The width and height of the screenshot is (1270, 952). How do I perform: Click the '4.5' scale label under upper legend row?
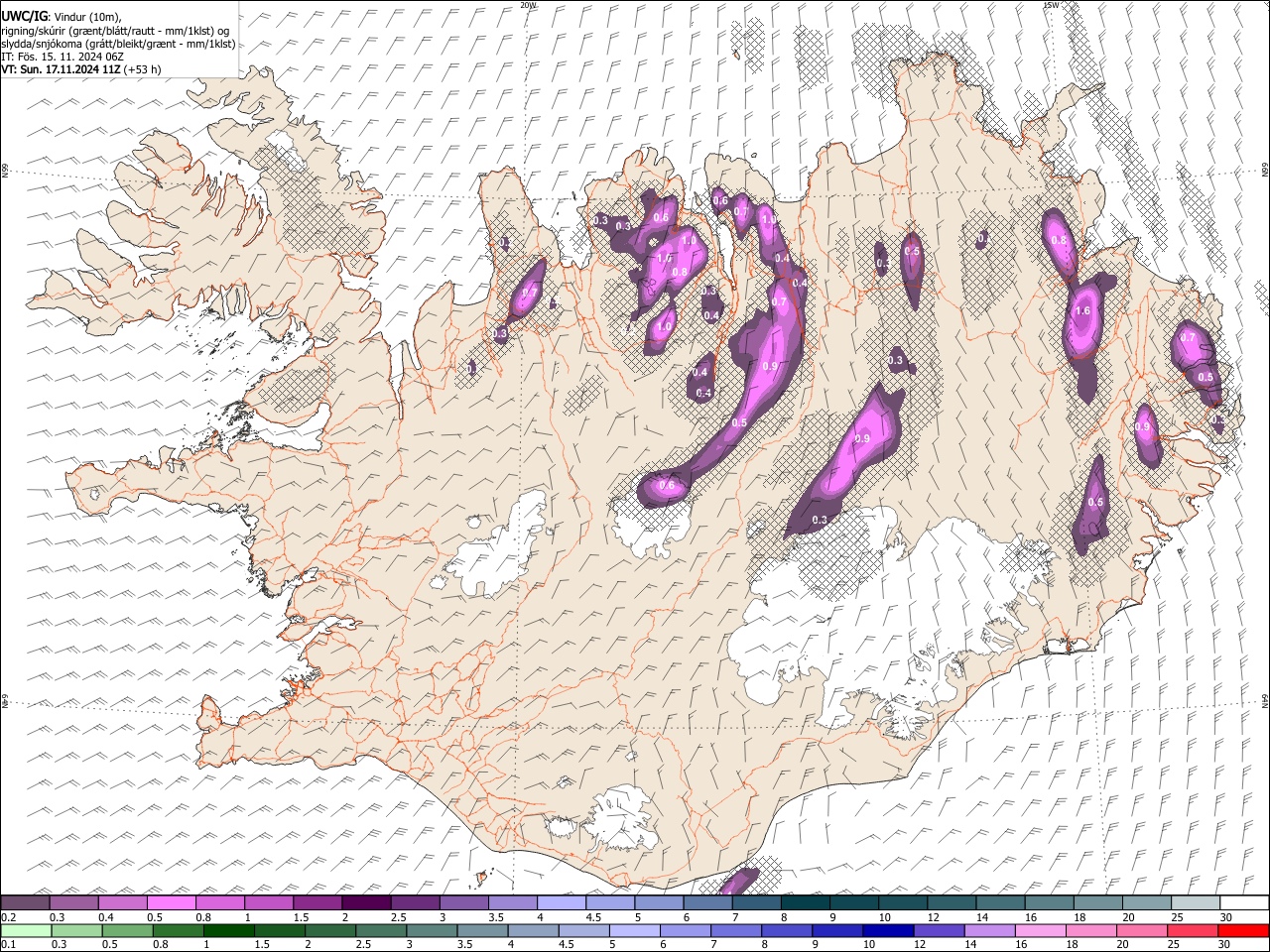(x=594, y=917)
